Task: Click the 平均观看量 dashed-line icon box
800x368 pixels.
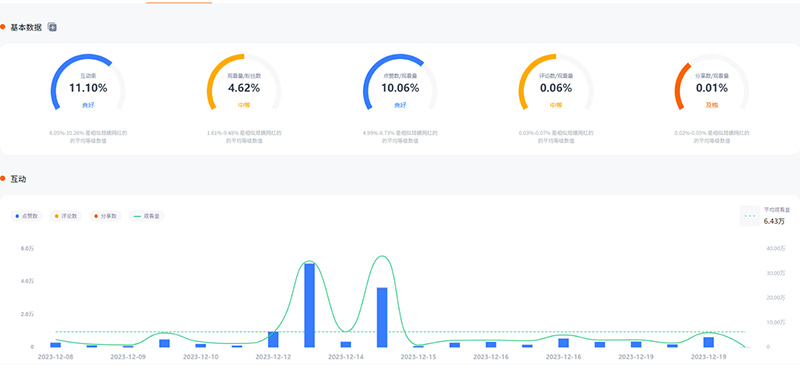Action: tap(749, 216)
